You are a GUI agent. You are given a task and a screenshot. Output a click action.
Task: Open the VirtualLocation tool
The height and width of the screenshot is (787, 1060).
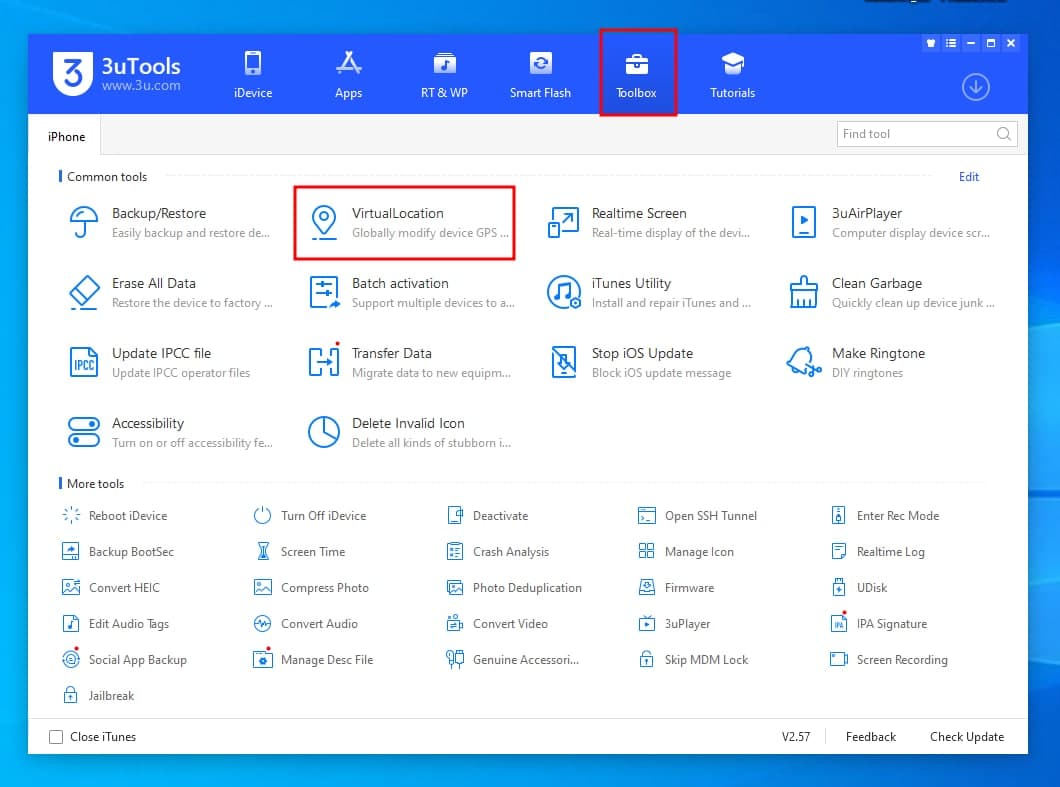pos(404,222)
